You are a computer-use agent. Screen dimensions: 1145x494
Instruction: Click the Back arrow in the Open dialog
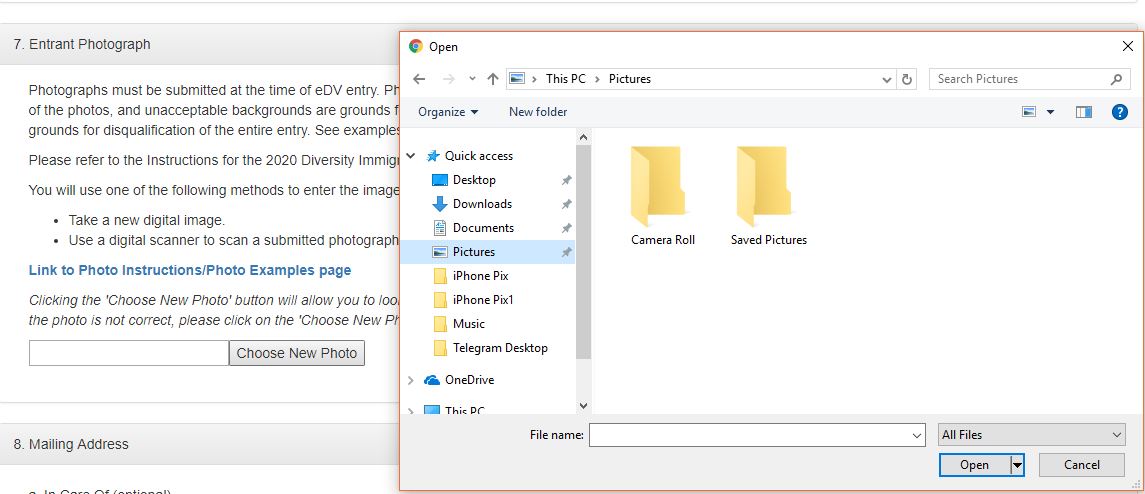pyautogui.click(x=420, y=79)
